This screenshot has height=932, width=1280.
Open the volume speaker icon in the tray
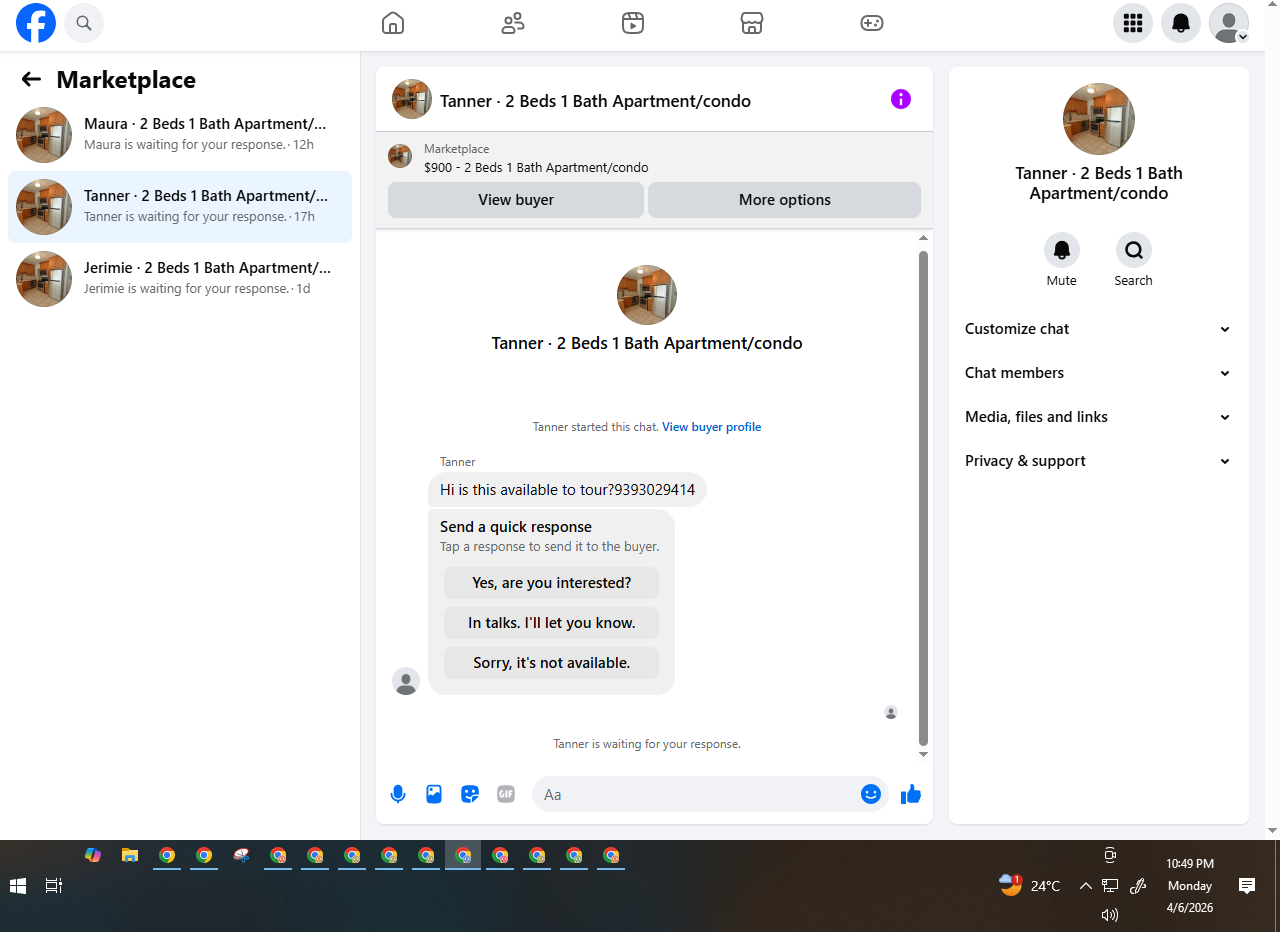(x=1109, y=915)
